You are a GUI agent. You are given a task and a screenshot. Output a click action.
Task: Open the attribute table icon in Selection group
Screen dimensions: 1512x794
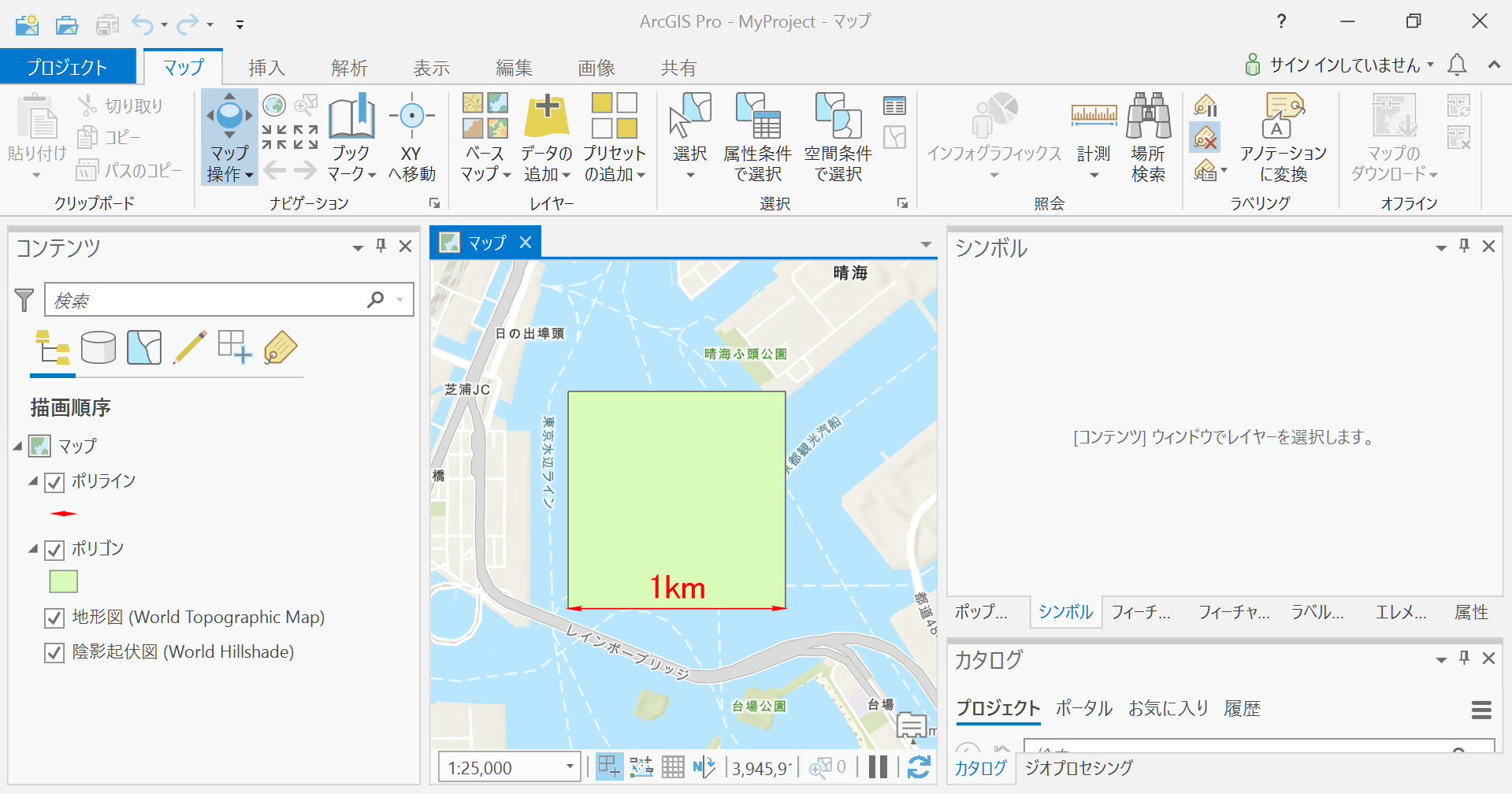(894, 106)
